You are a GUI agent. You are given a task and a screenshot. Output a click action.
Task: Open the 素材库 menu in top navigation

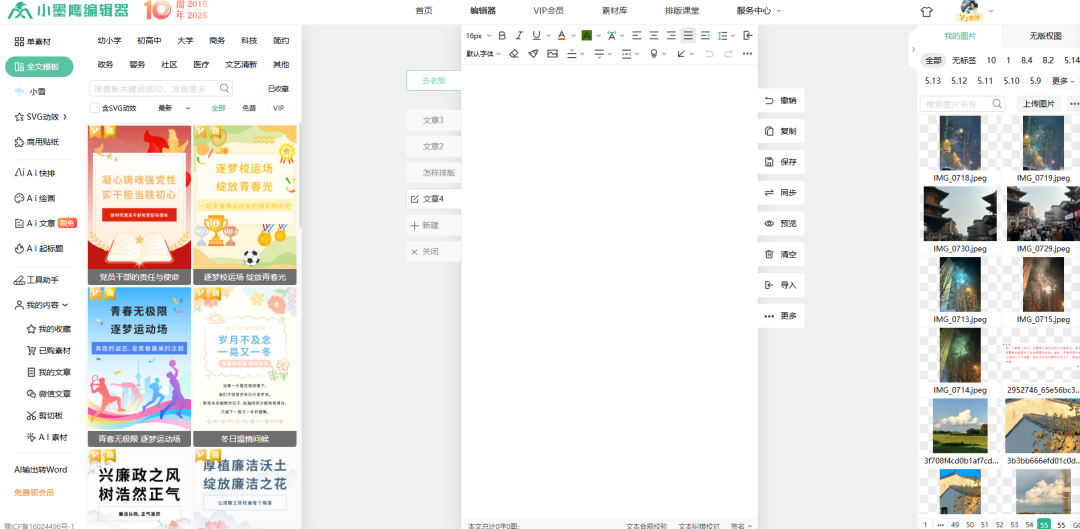[614, 10]
